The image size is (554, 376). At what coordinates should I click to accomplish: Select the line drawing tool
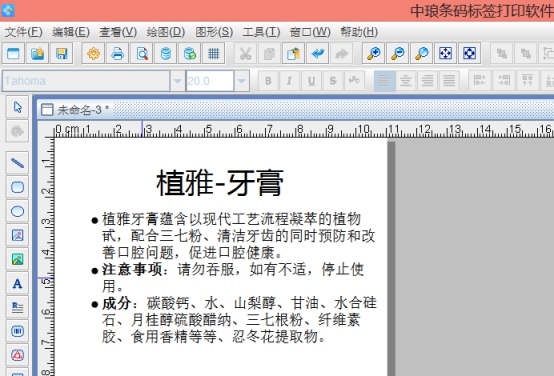tap(17, 163)
